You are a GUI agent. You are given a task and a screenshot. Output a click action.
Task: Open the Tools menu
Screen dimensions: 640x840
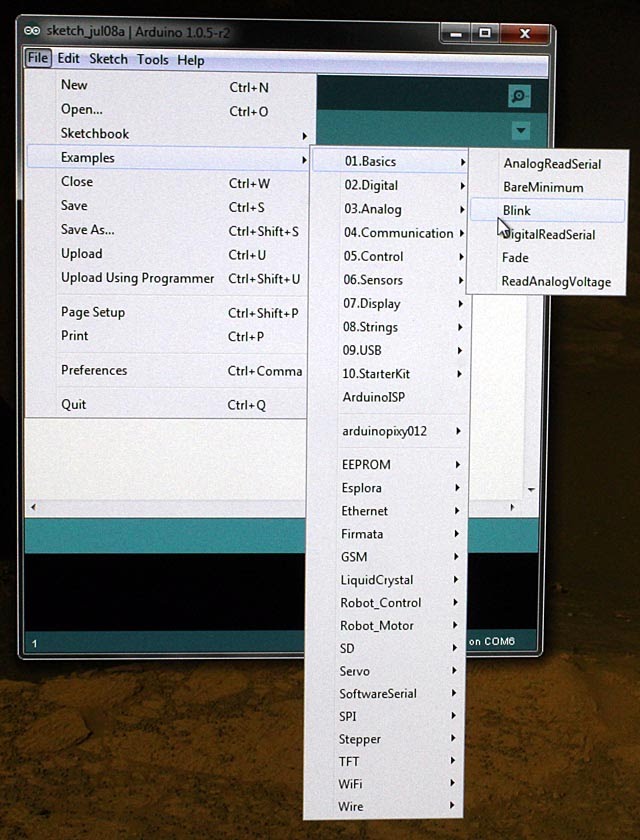(153, 59)
